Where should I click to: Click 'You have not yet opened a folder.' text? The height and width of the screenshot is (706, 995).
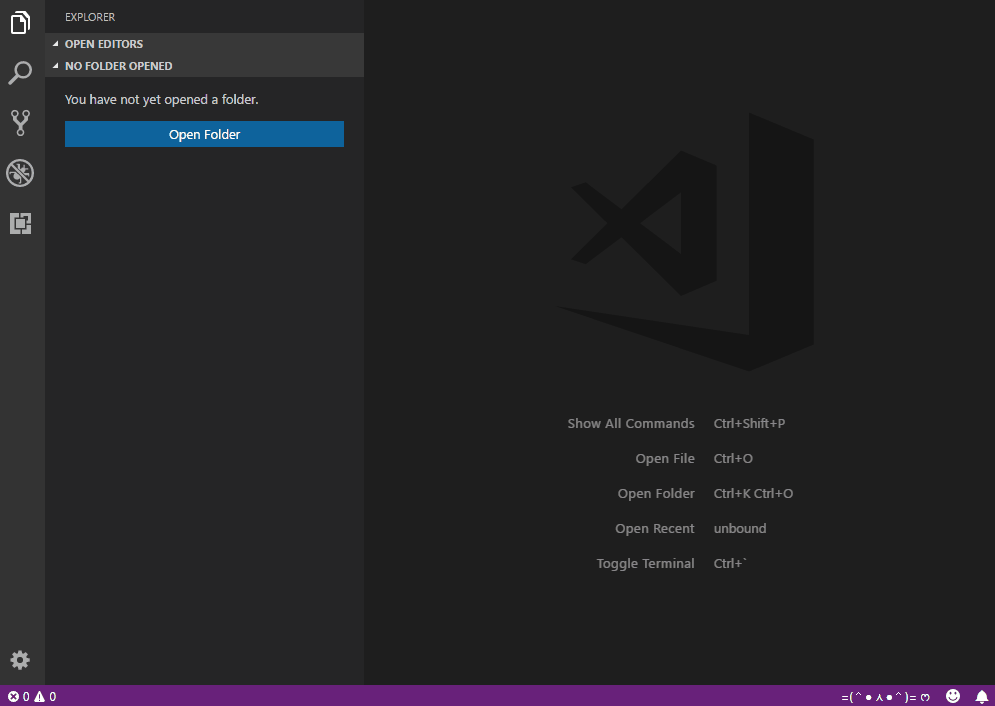(162, 100)
